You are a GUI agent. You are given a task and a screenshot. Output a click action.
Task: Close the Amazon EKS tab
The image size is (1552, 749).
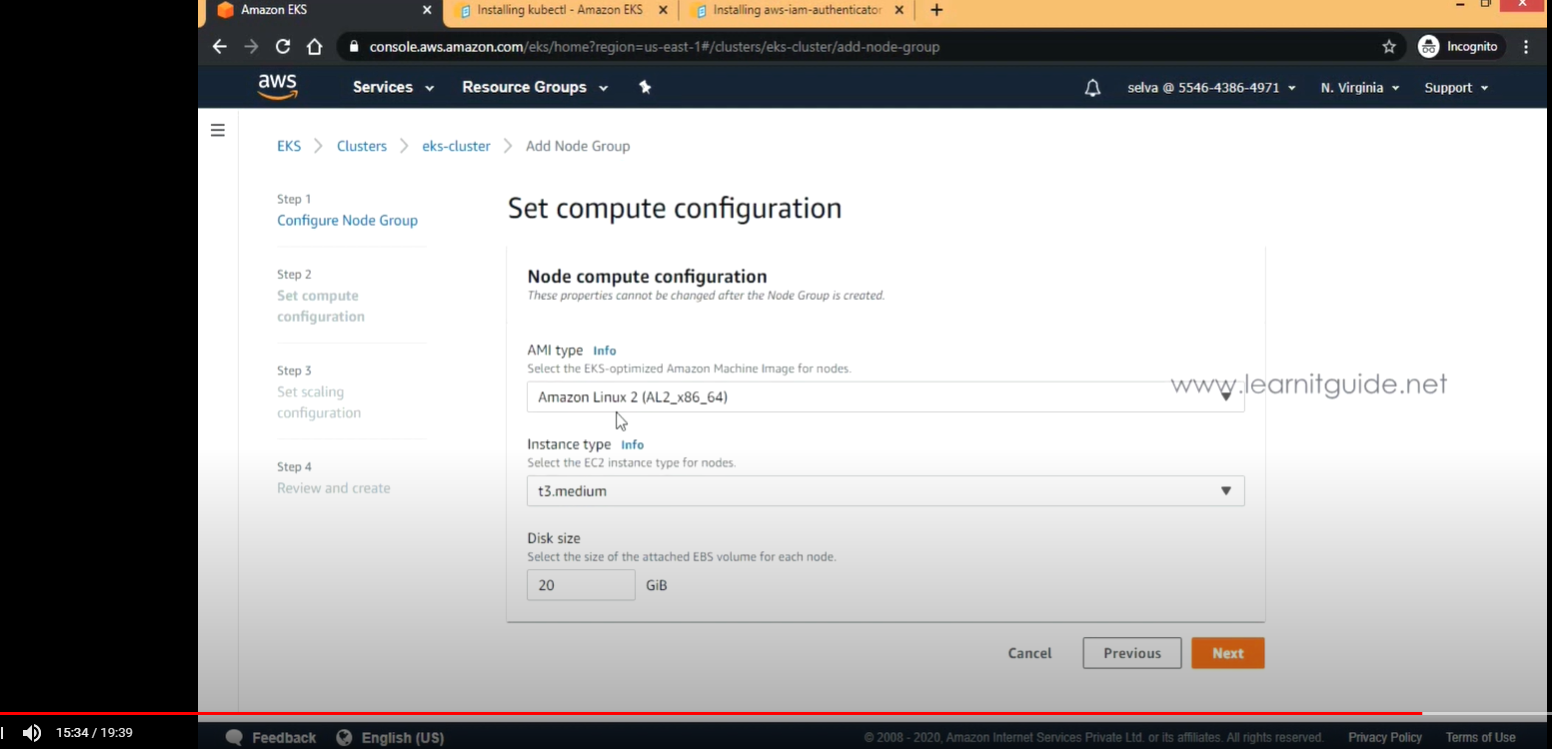pyautogui.click(x=427, y=10)
